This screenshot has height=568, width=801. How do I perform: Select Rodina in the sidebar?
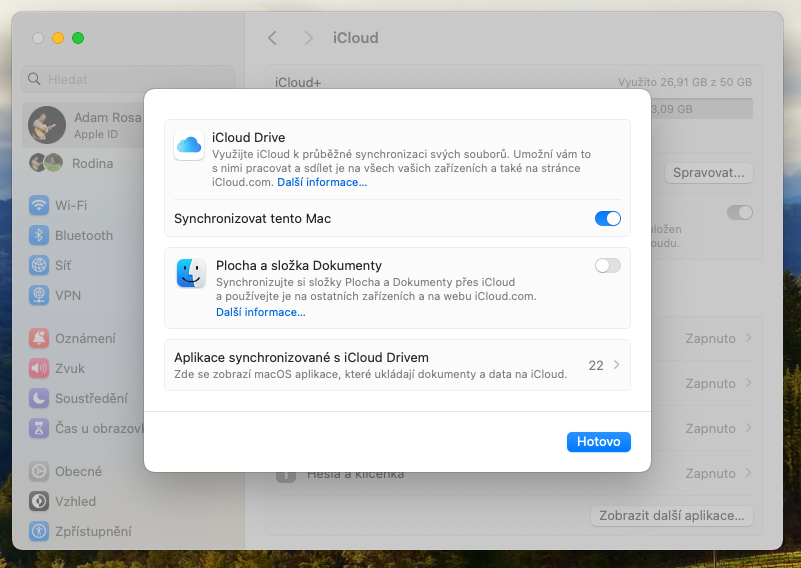(92, 163)
